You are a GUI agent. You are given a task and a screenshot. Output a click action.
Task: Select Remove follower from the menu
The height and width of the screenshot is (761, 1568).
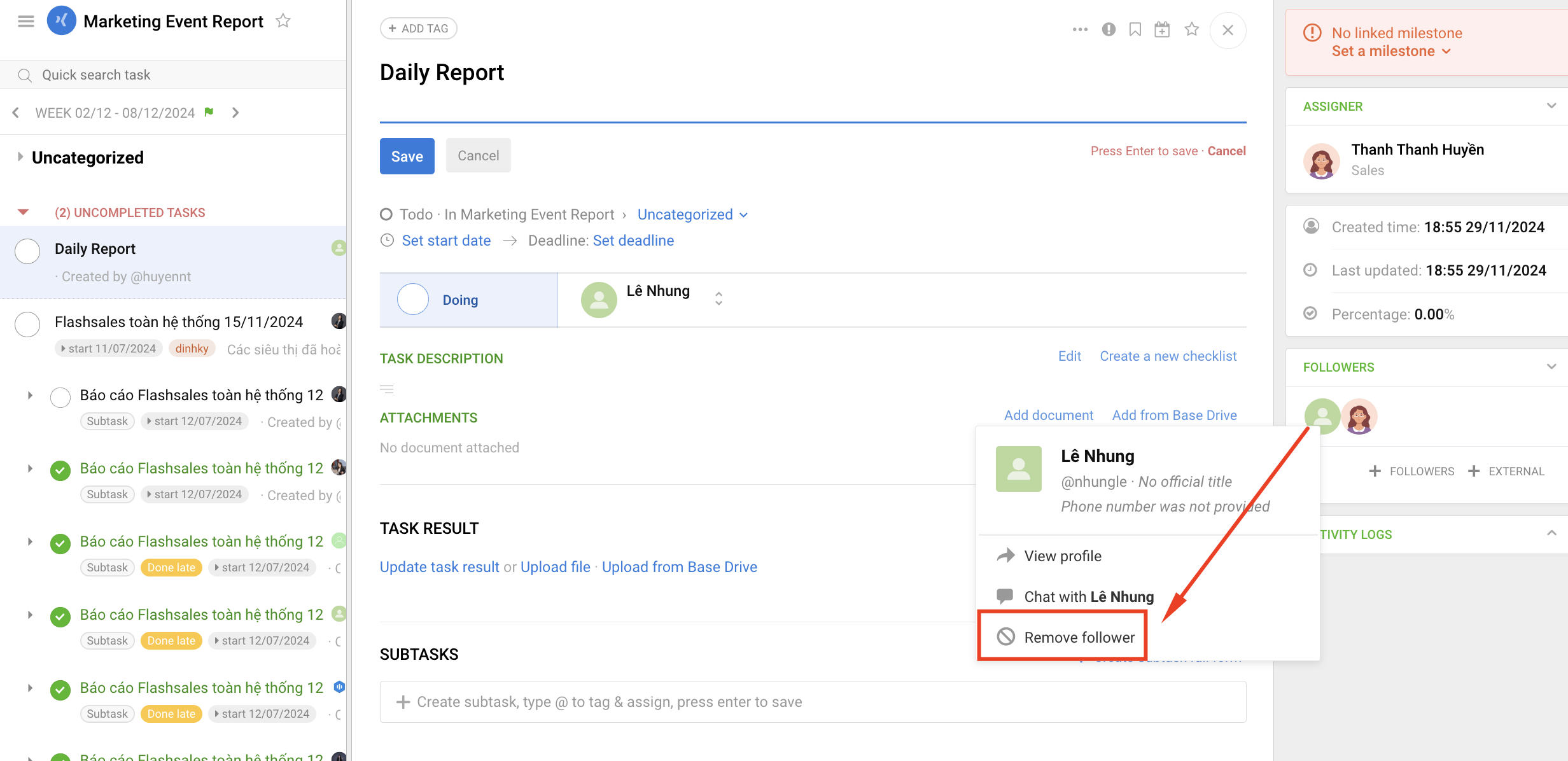pos(1079,637)
